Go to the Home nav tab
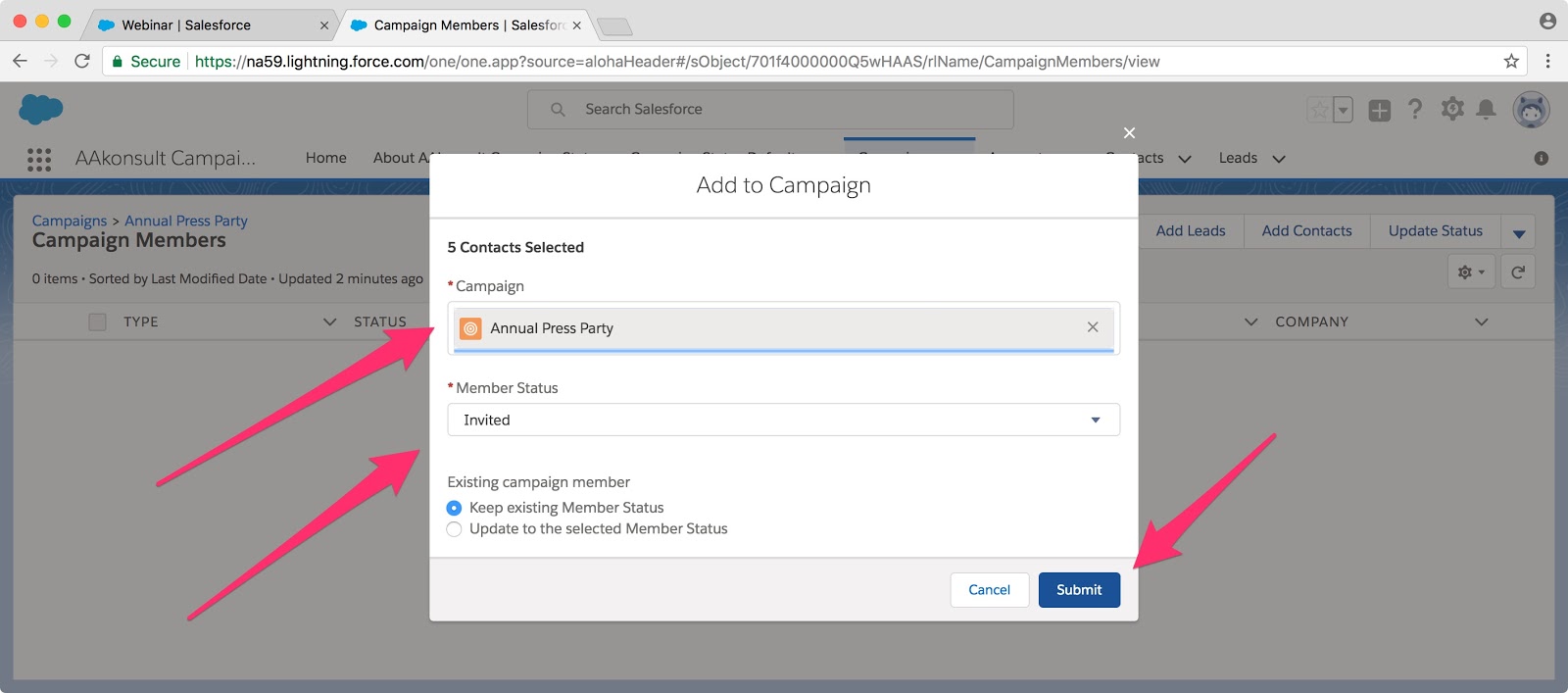The image size is (1568, 693). pos(325,158)
